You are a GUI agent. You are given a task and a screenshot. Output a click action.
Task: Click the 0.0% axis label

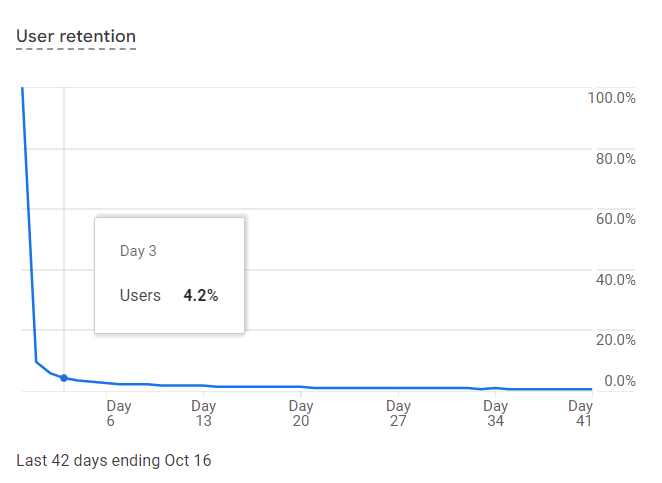tap(620, 381)
